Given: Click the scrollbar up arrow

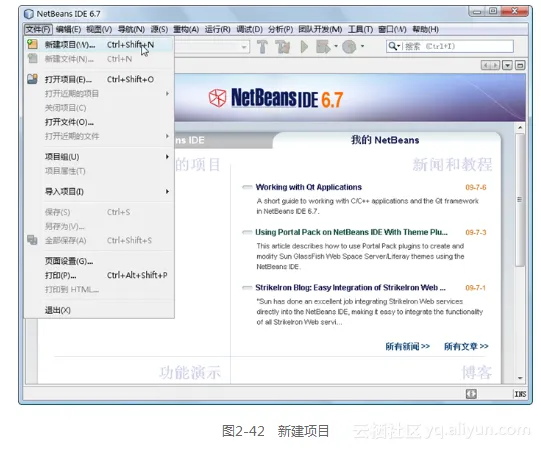Looking at the screenshot, I should coord(520,128).
